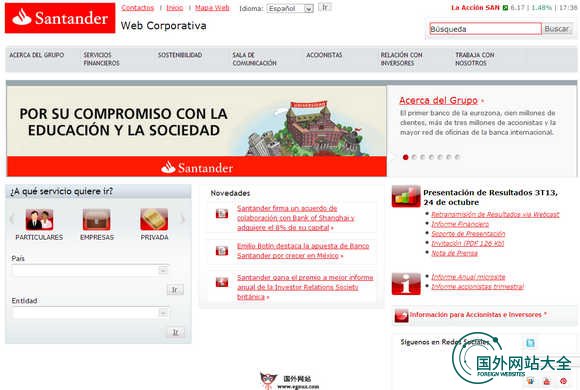This screenshot has width=580, height=390.
Task: Select the sixth carousel dot
Action: click(449, 157)
